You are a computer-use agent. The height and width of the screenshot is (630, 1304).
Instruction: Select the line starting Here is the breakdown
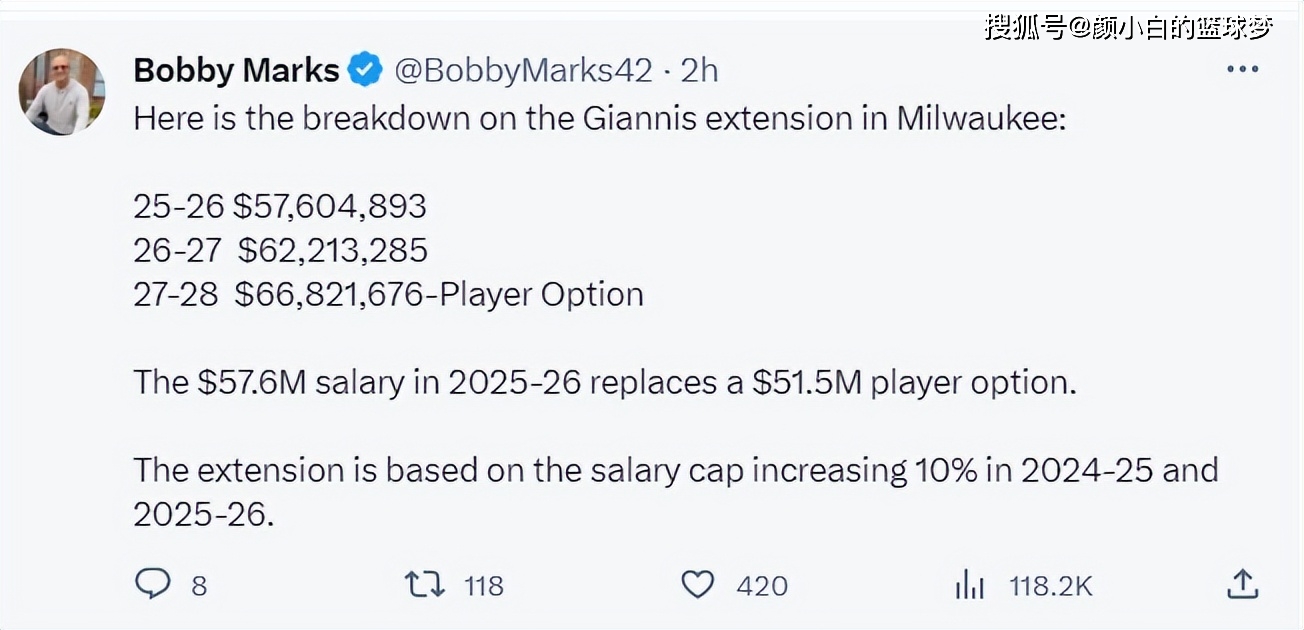point(587,118)
